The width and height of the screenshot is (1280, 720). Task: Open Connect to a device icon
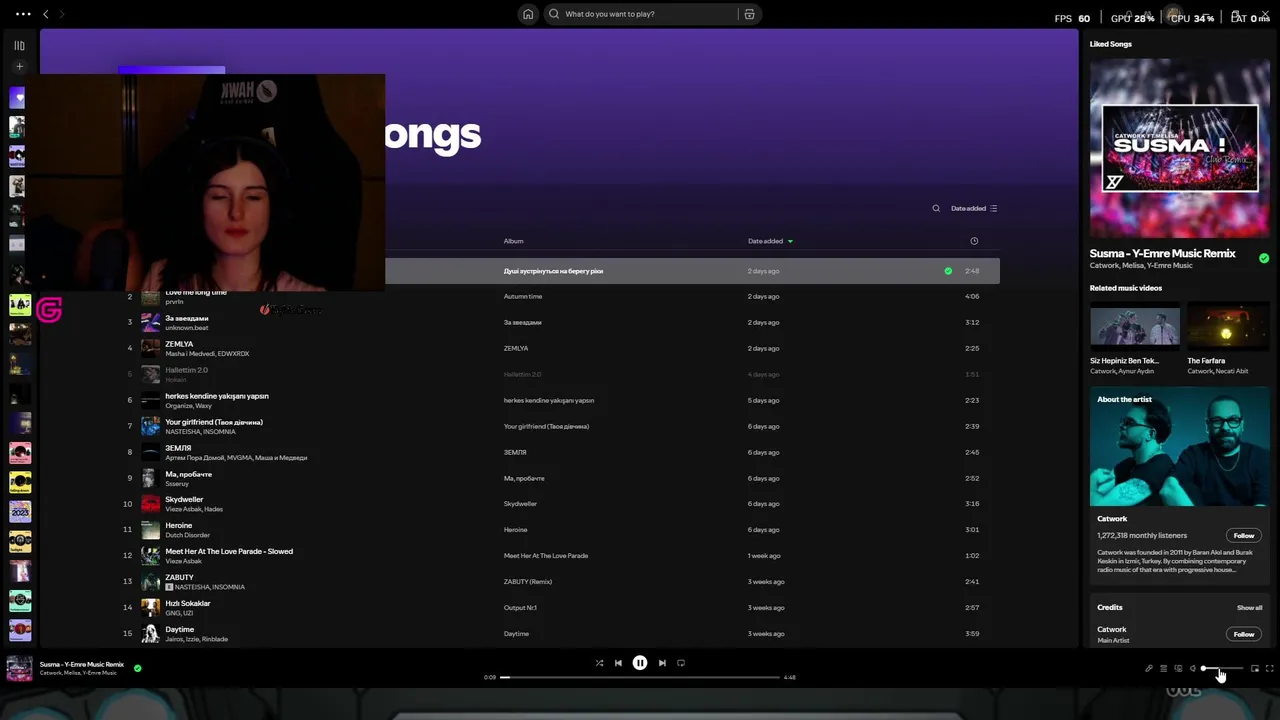1178,668
